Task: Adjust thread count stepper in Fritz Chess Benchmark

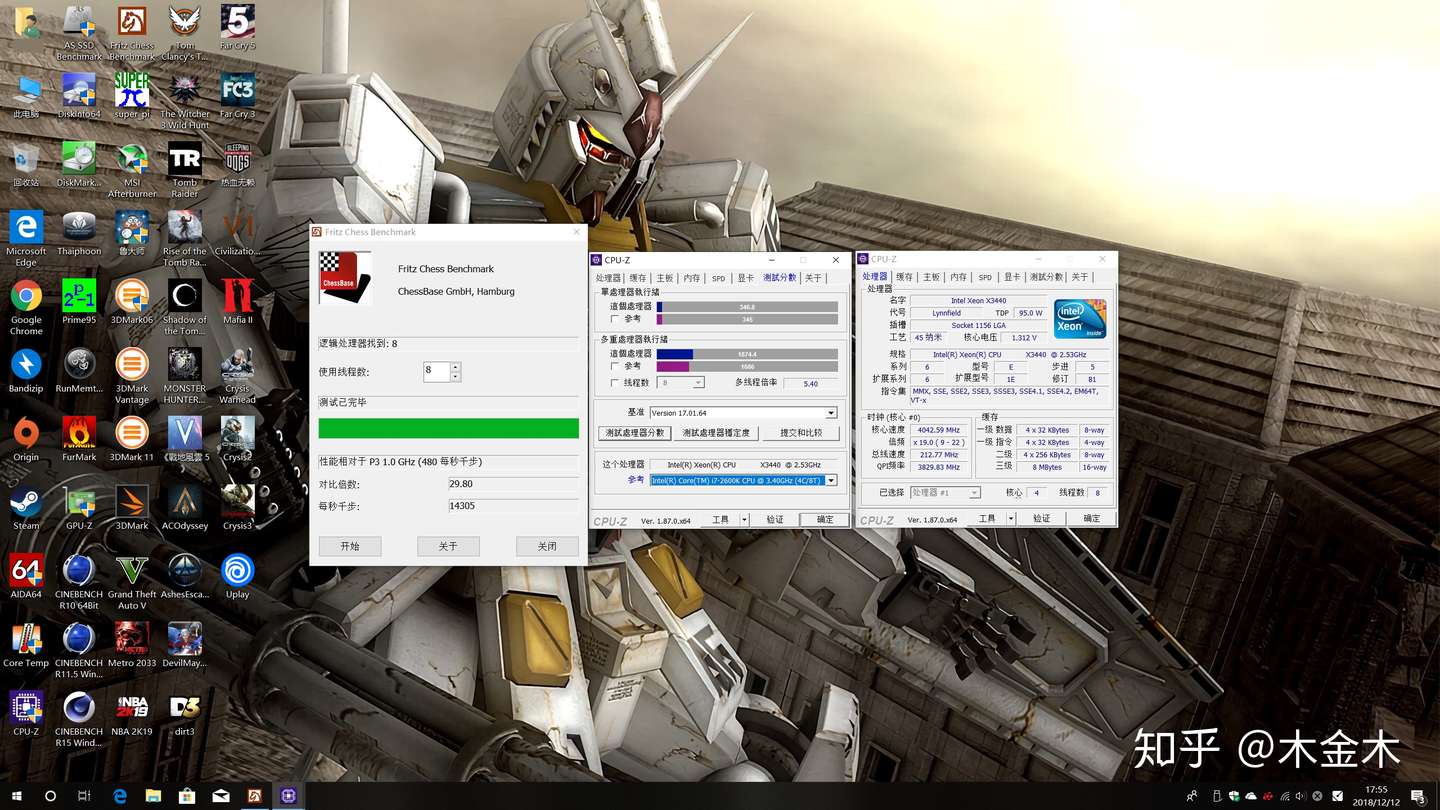Action: click(456, 371)
